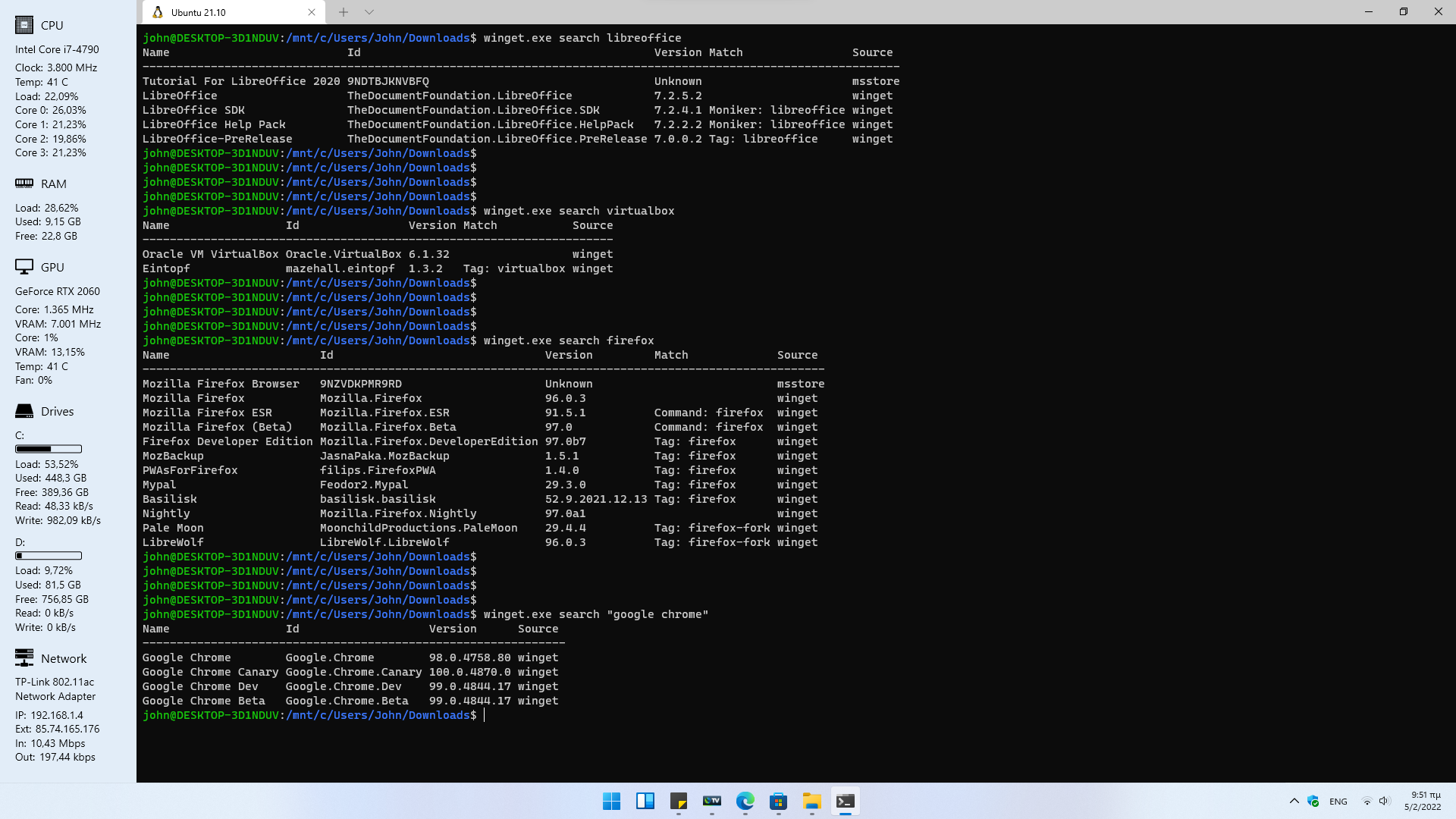The image size is (1456, 819).
Task: Restore down the terminal window
Action: 1404,12
